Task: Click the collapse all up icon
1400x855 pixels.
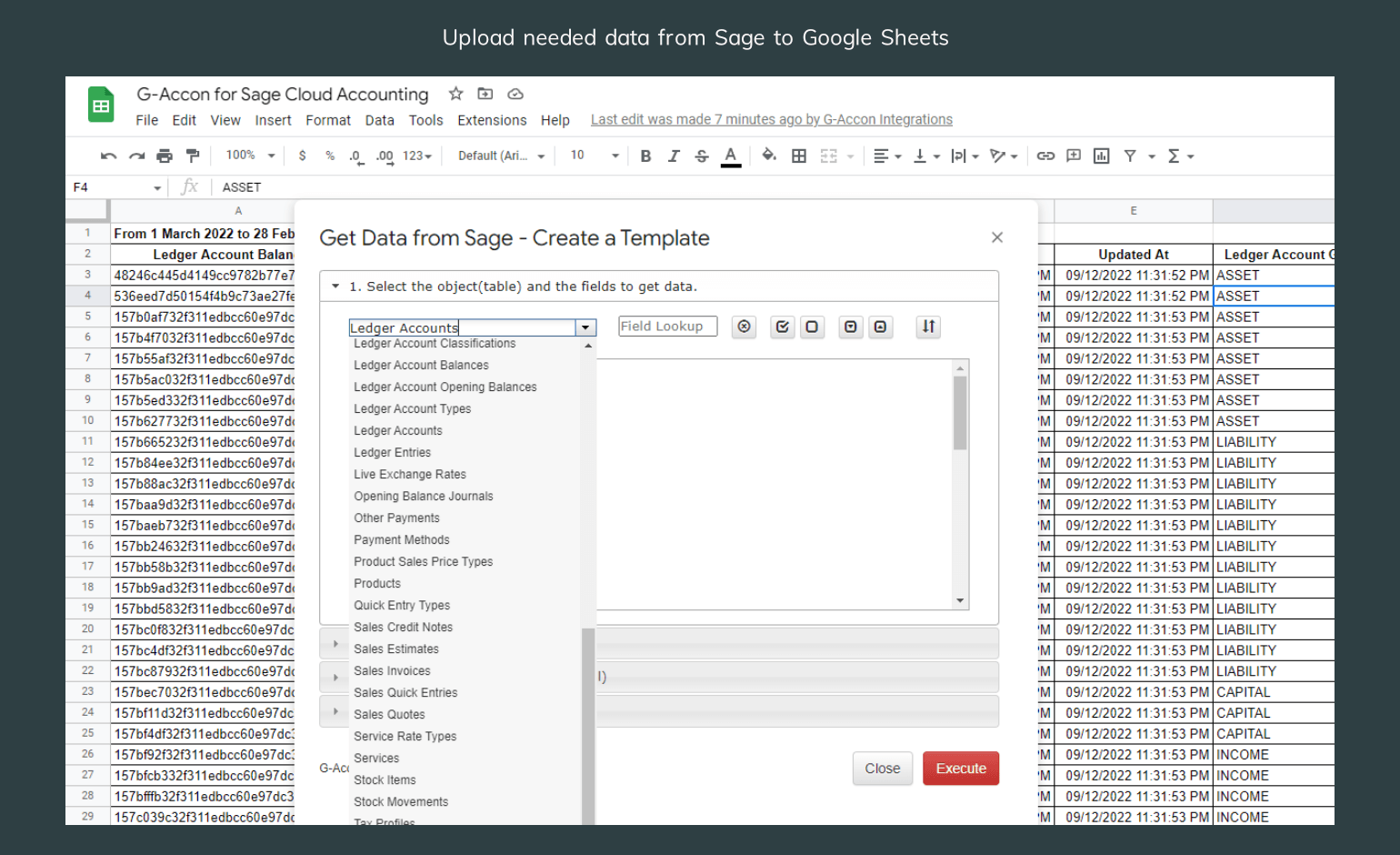Action: [880, 327]
